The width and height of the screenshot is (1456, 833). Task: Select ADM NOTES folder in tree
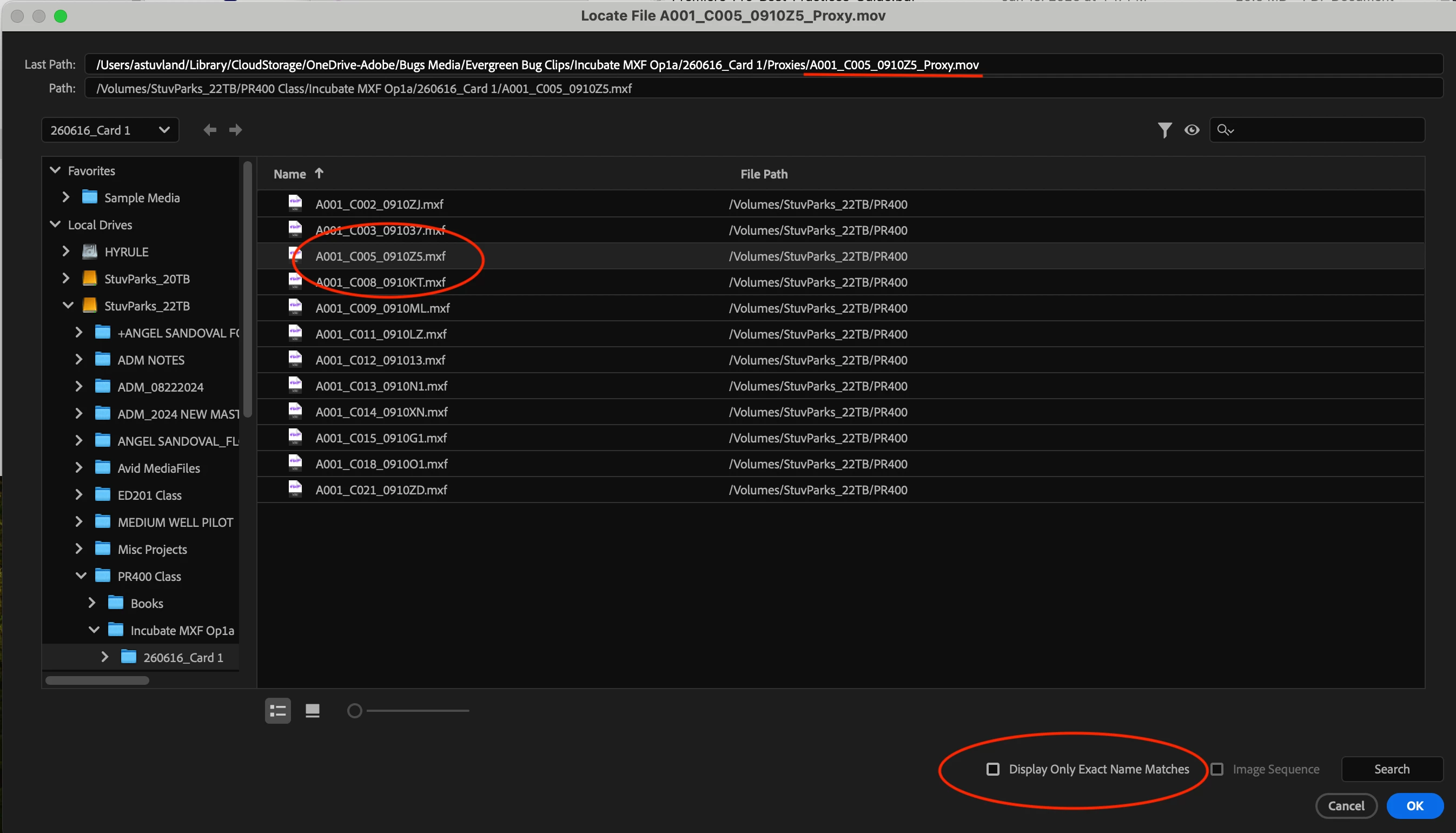click(150, 360)
